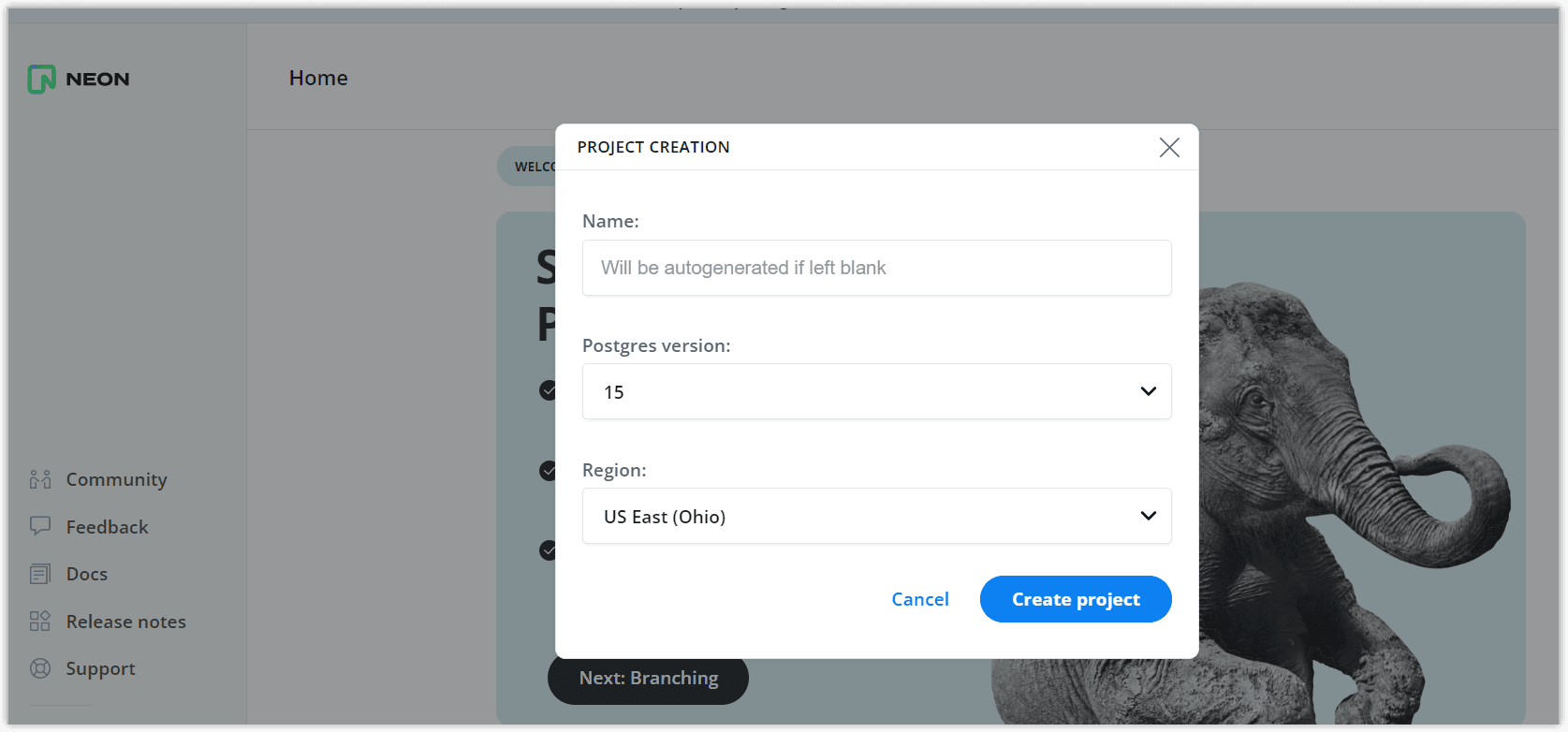
Task: Click the Feedback speech bubble icon
Action: [40, 526]
